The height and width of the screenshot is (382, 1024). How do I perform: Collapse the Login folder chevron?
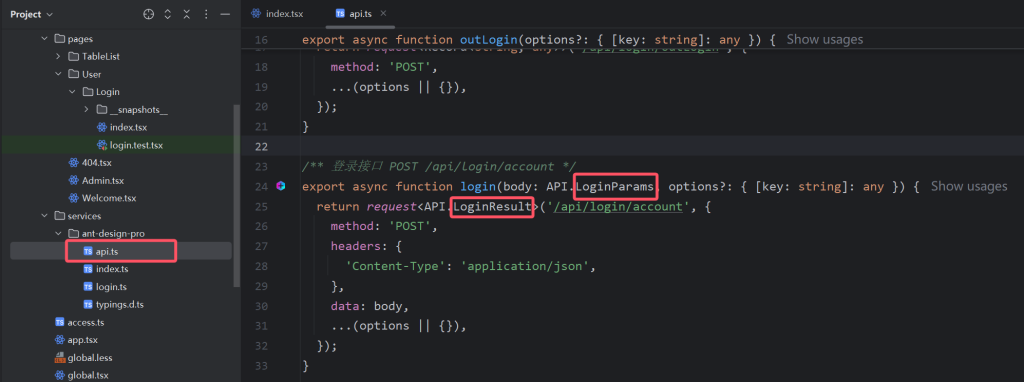point(72,91)
